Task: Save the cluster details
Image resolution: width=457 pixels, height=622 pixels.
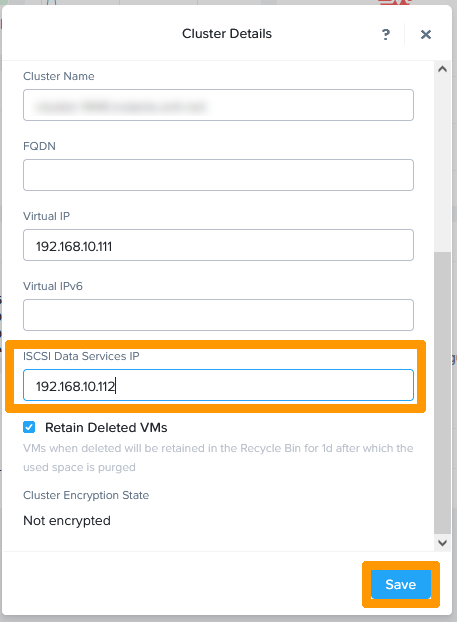Action: pyautogui.click(x=401, y=584)
